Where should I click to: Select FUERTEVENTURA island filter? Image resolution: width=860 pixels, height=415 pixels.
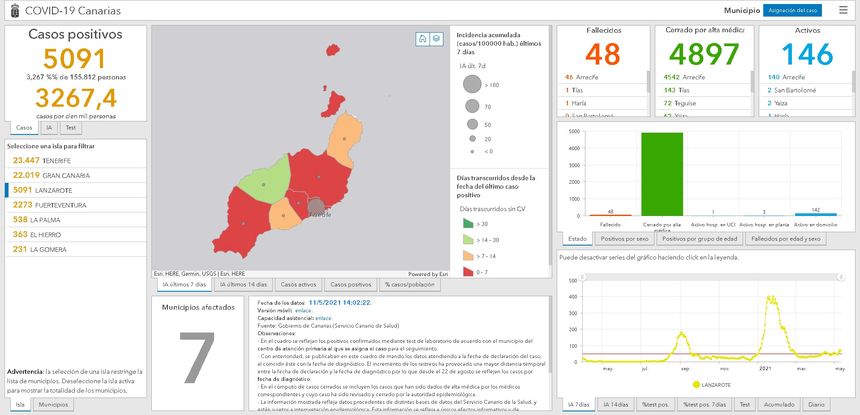tap(50, 205)
